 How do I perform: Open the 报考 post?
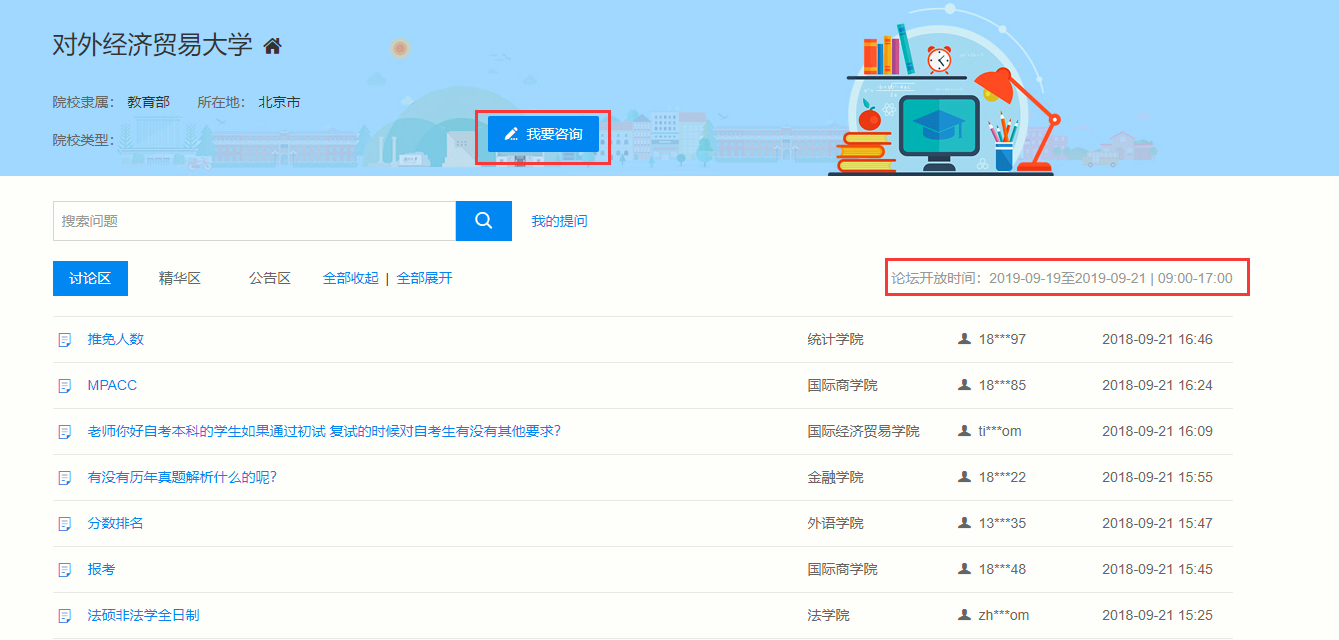(101, 569)
